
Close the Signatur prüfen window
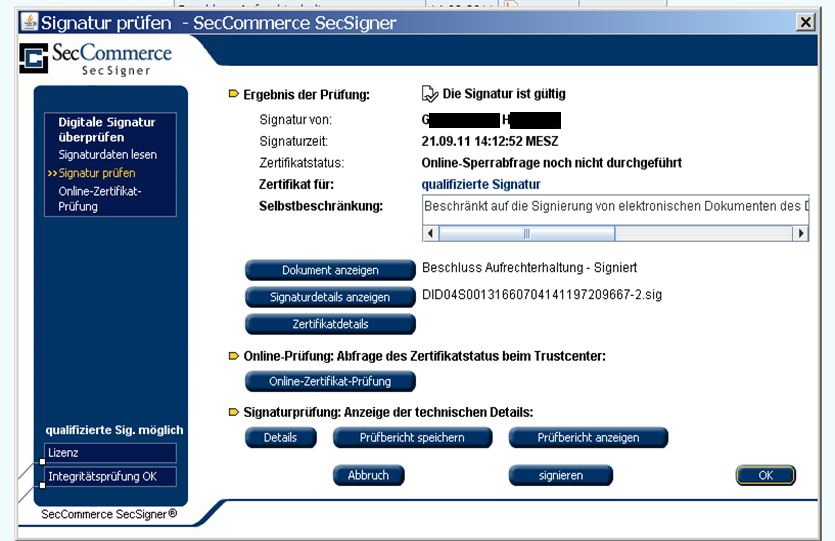[806, 22]
